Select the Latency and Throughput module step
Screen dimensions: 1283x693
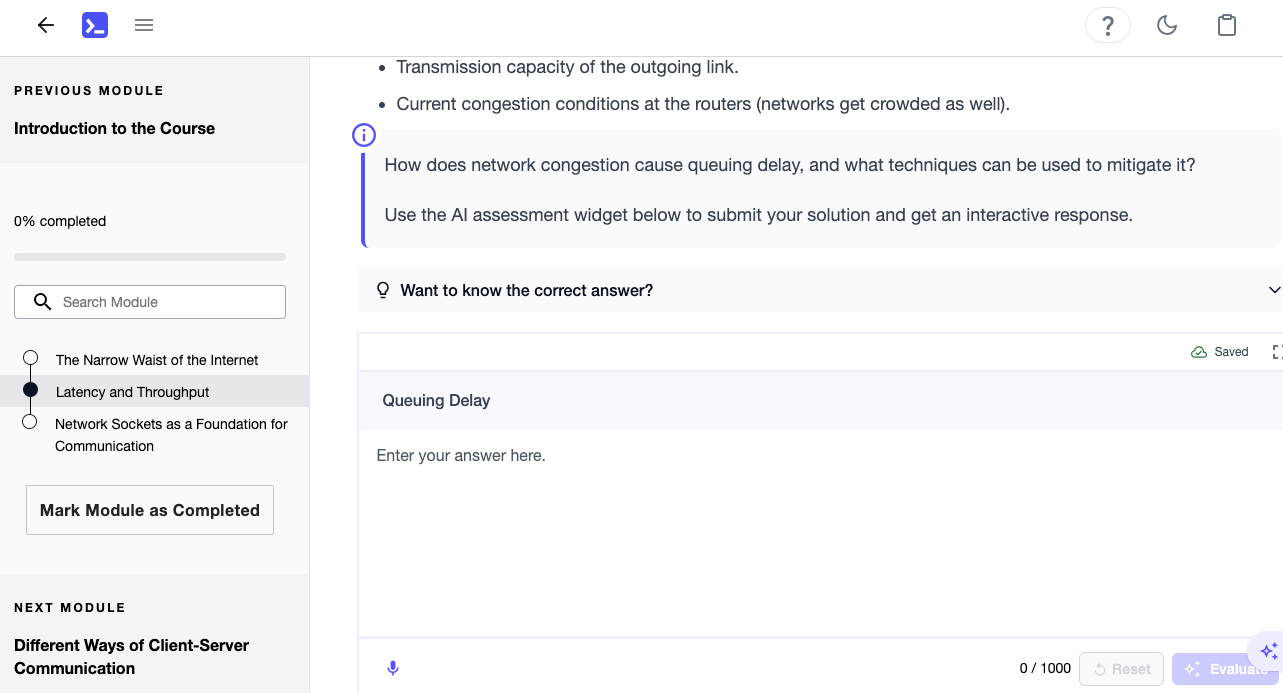click(133, 392)
